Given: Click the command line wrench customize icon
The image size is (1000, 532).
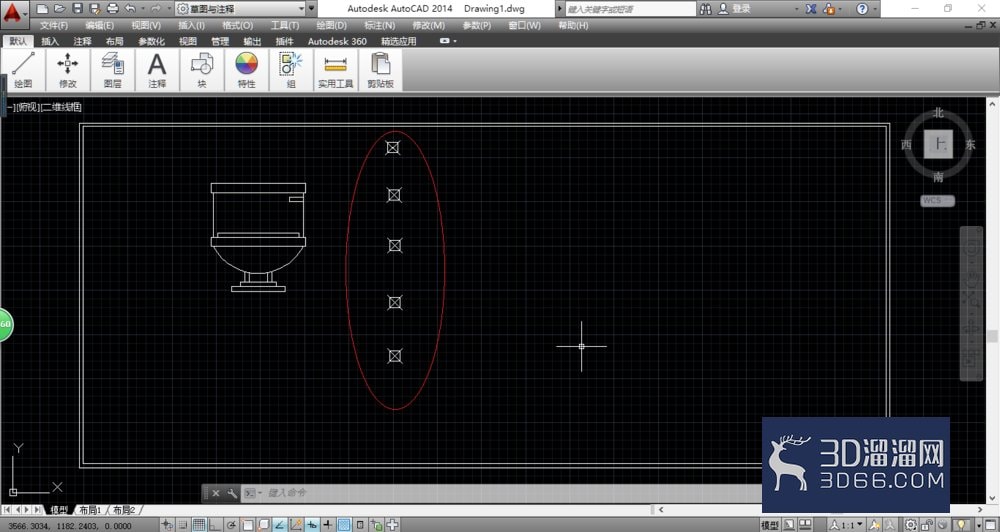Looking at the screenshot, I should tap(232, 493).
